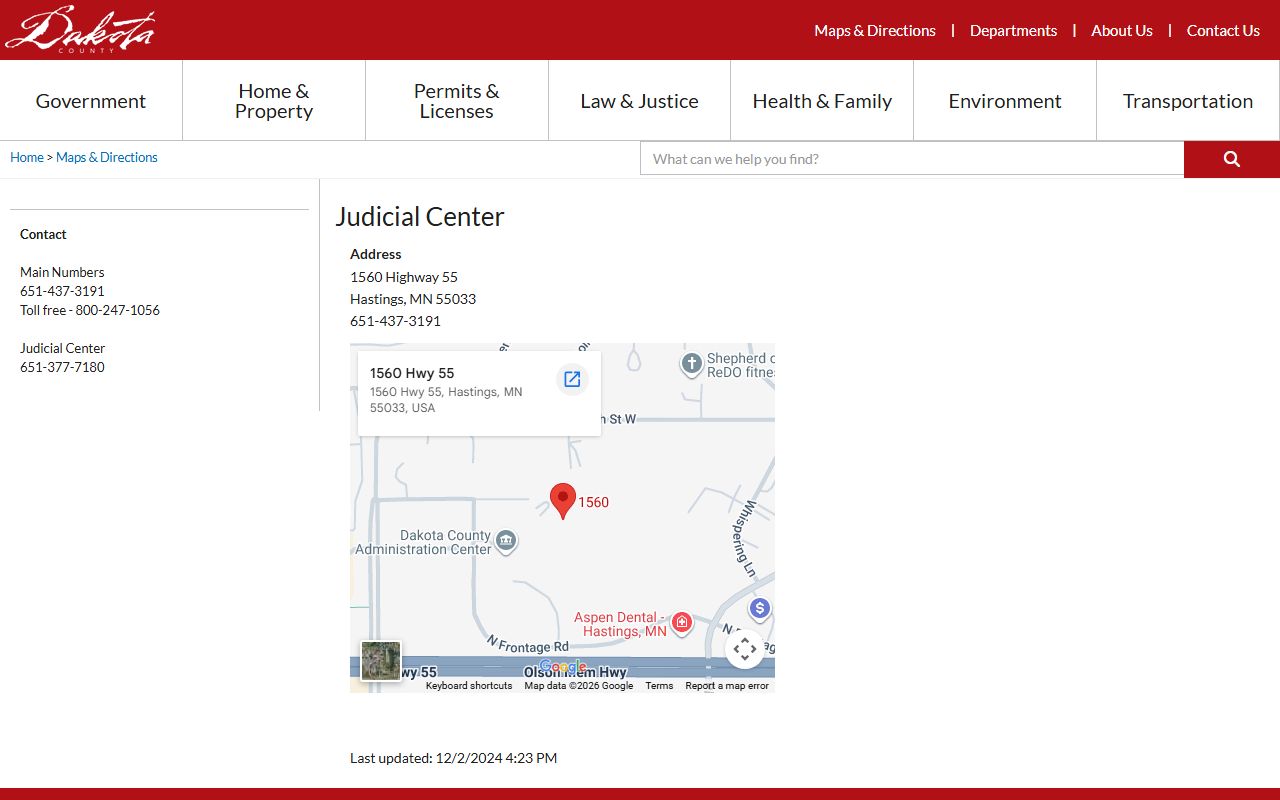Click the Home breadcrumb link

click(x=27, y=157)
